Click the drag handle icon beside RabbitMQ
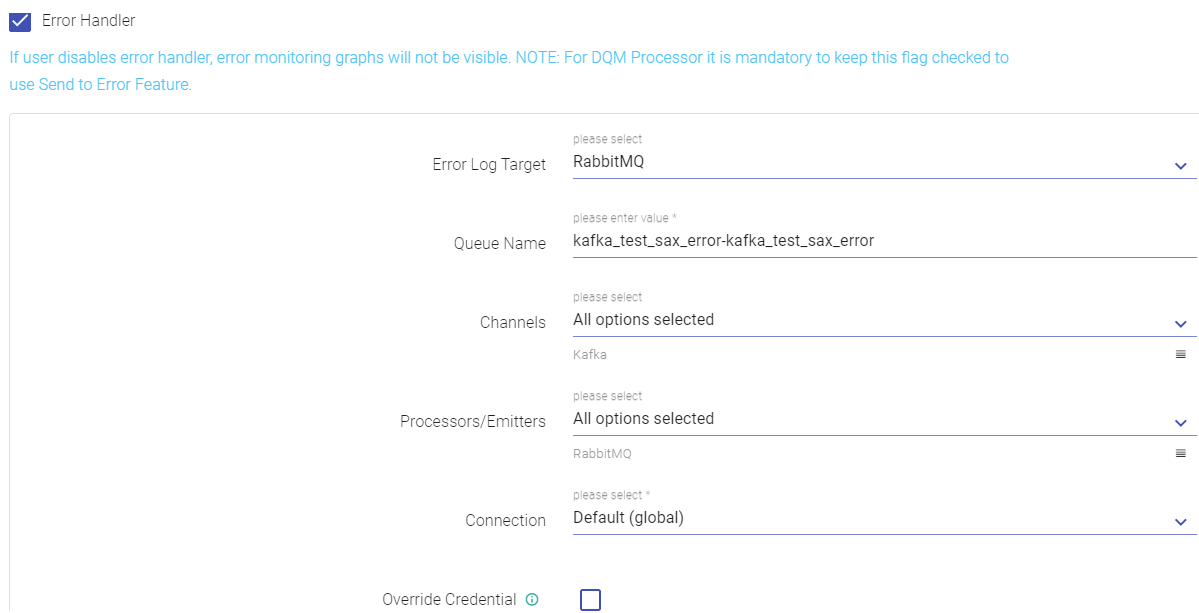1199x613 pixels. point(1181,454)
